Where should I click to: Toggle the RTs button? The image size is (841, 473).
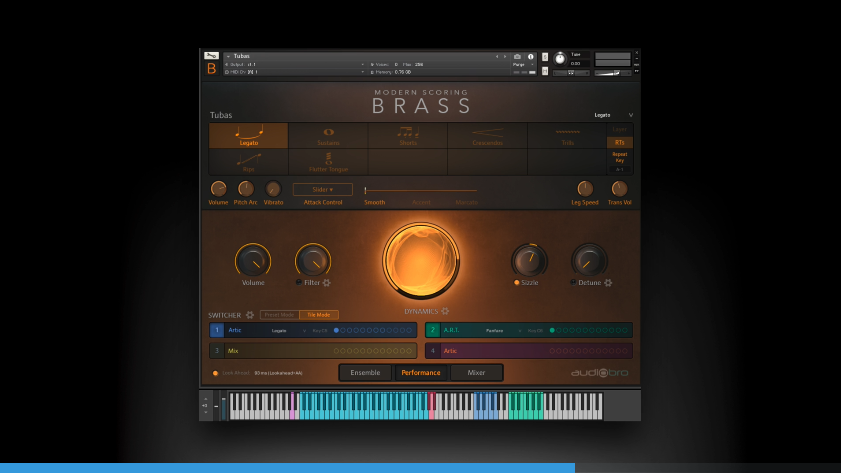tap(619, 142)
